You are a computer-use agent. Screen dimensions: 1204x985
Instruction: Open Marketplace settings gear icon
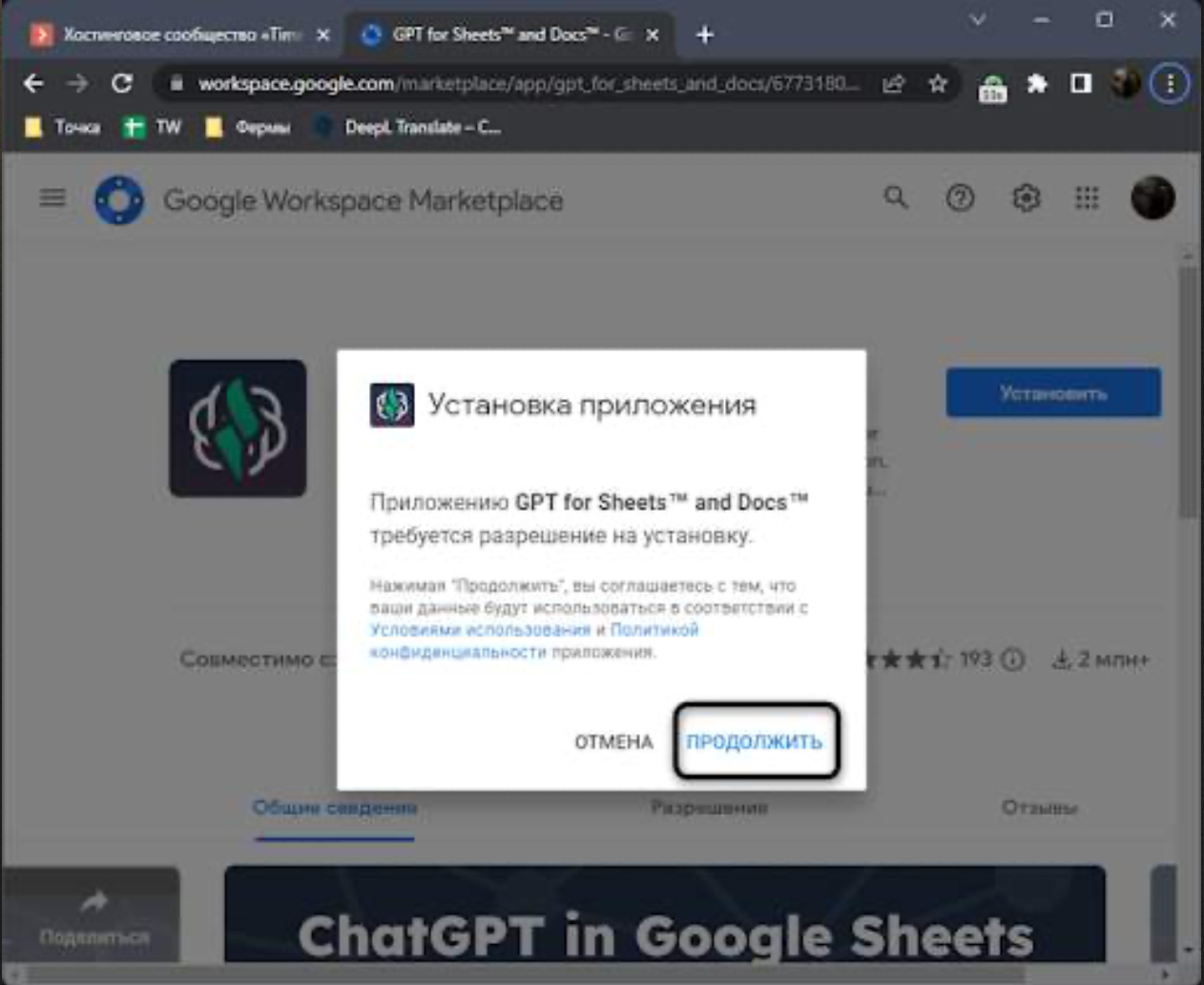coord(1026,198)
